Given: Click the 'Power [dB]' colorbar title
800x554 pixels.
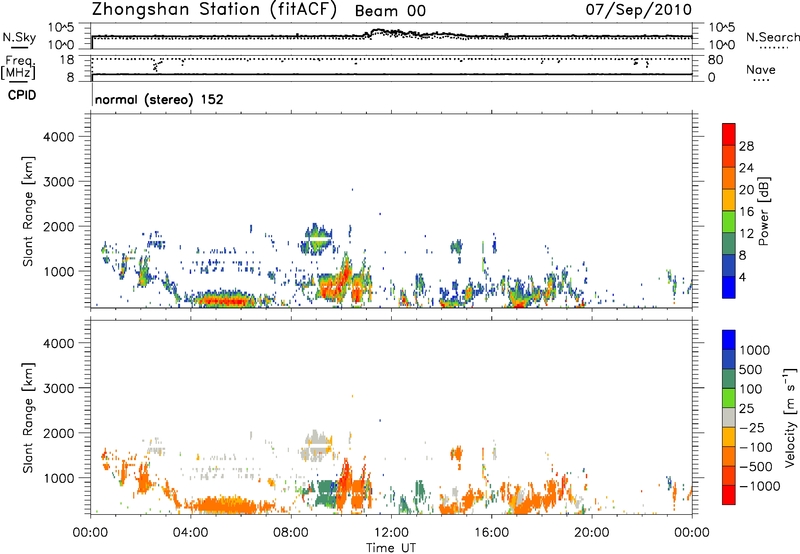Looking at the screenshot, I should [763, 211].
